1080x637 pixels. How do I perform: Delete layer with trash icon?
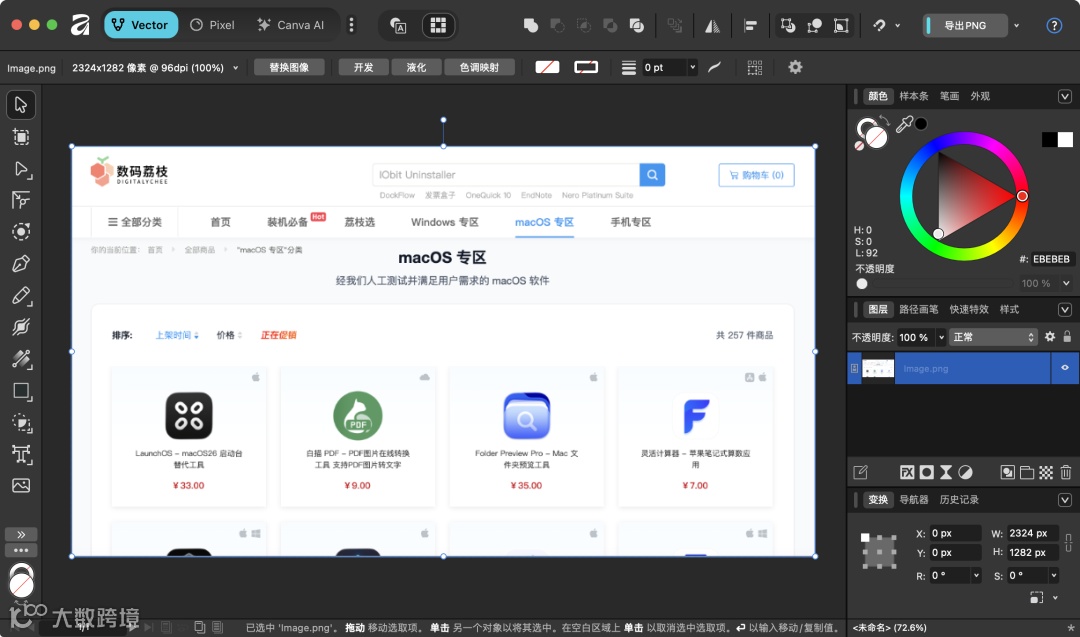[1066, 472]
